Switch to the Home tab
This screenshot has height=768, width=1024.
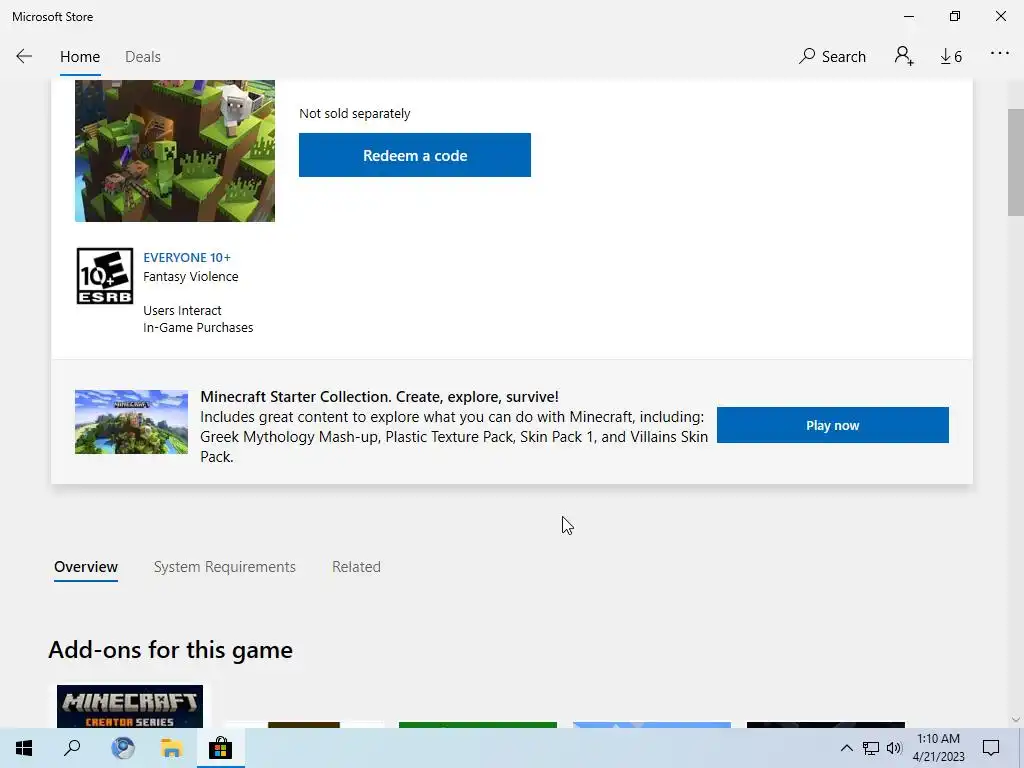point(80,57)
